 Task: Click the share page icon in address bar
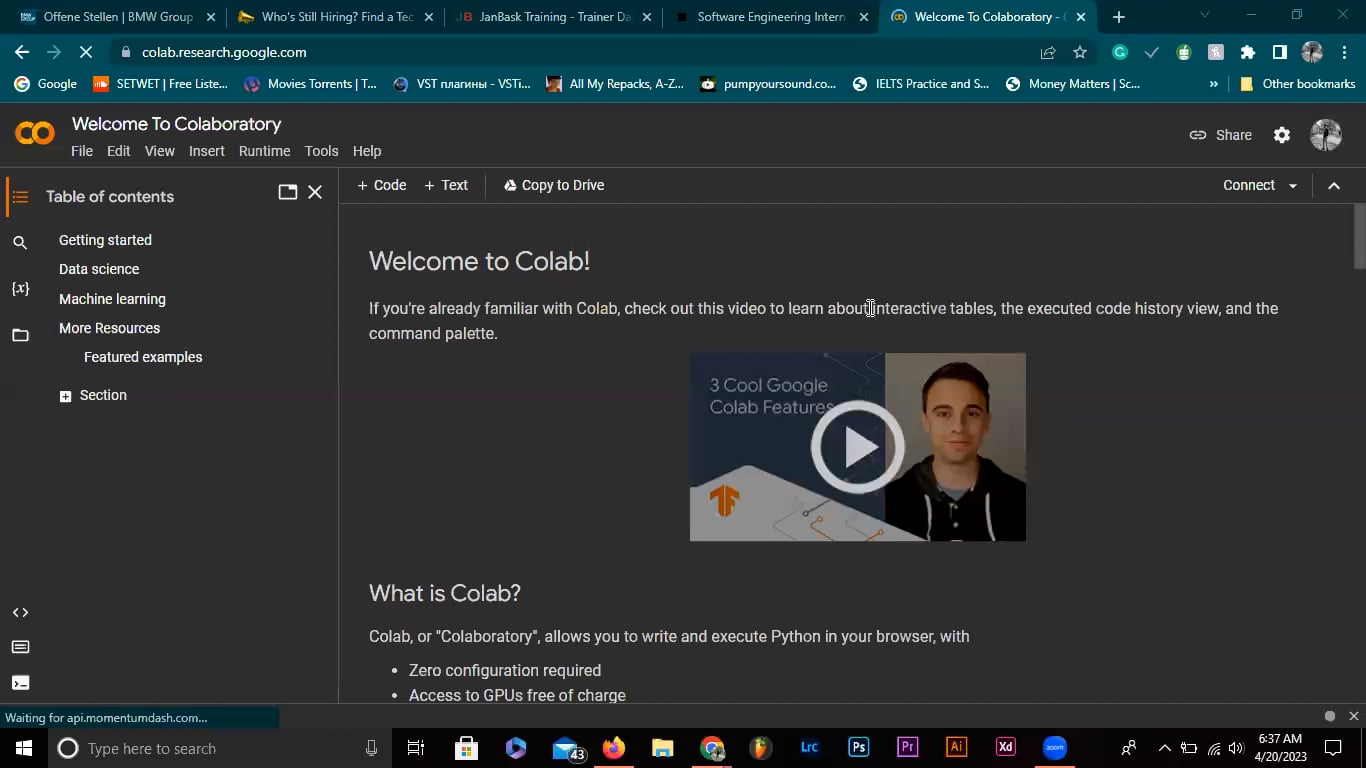(1048, 52)
